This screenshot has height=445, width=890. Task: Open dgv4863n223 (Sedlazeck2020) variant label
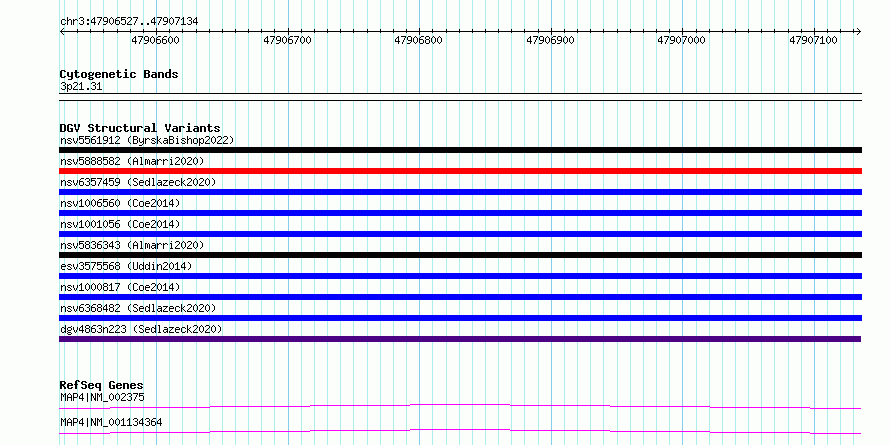141,329
